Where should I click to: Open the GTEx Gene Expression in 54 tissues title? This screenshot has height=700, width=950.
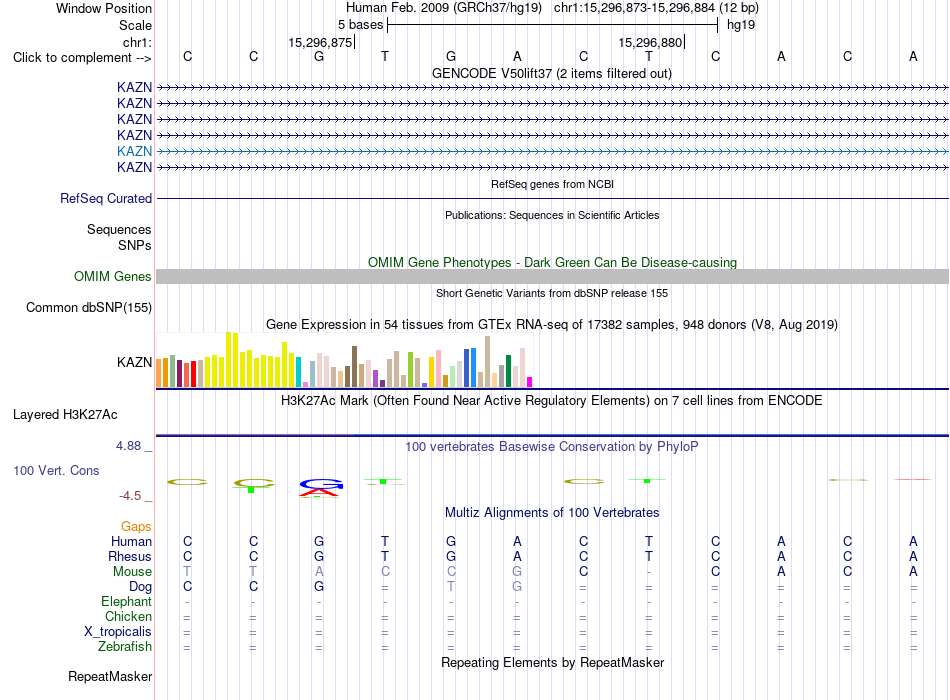552,324
